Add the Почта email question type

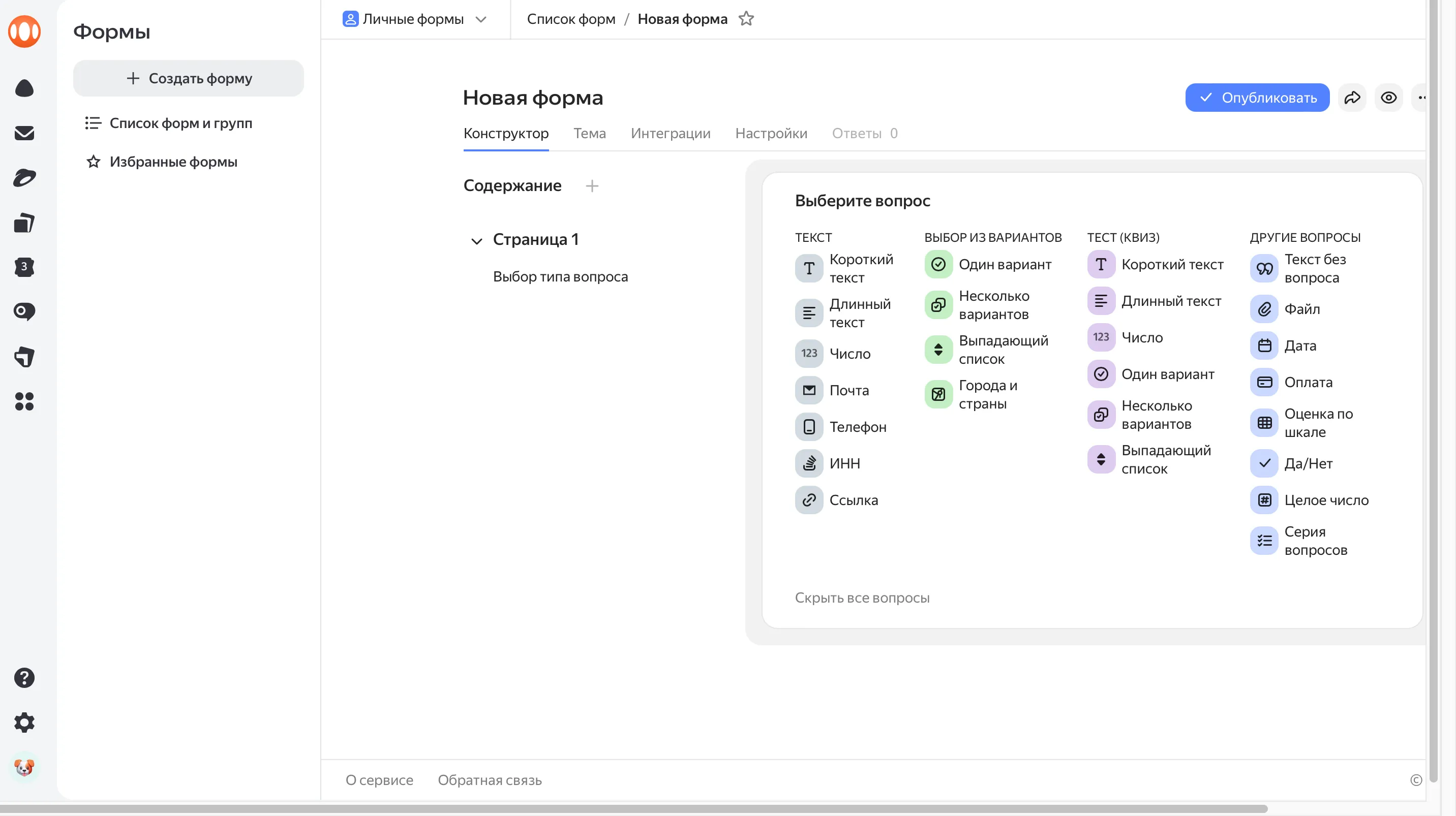pos(848,390)
